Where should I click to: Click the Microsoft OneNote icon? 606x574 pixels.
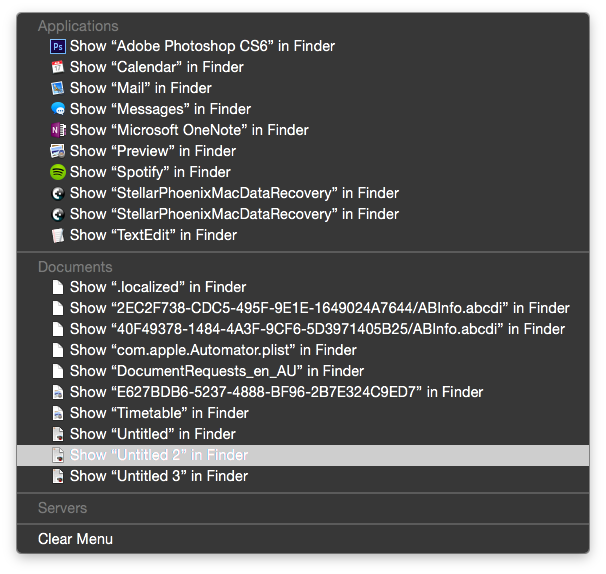pyautogui.click(x=58, y=130)
